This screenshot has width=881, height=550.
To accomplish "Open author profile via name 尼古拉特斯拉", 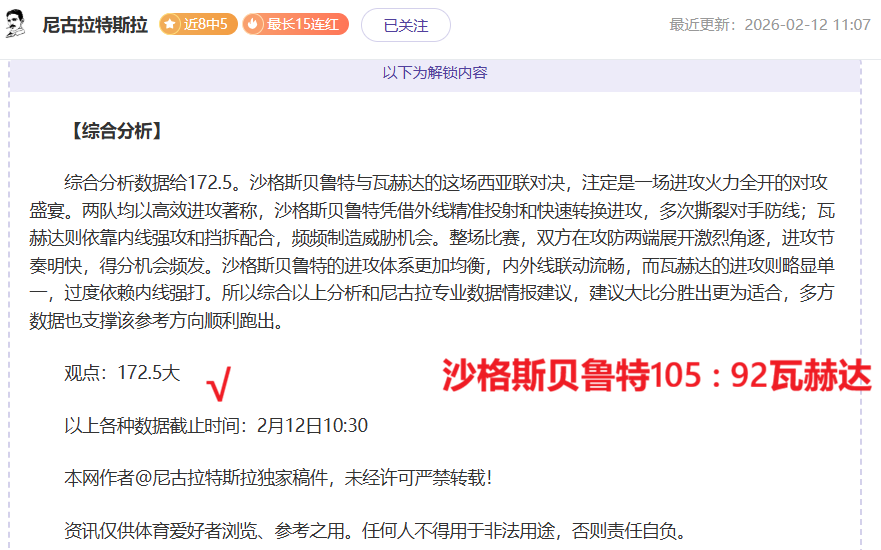I will pyautogui.click(x=95, y=25).
